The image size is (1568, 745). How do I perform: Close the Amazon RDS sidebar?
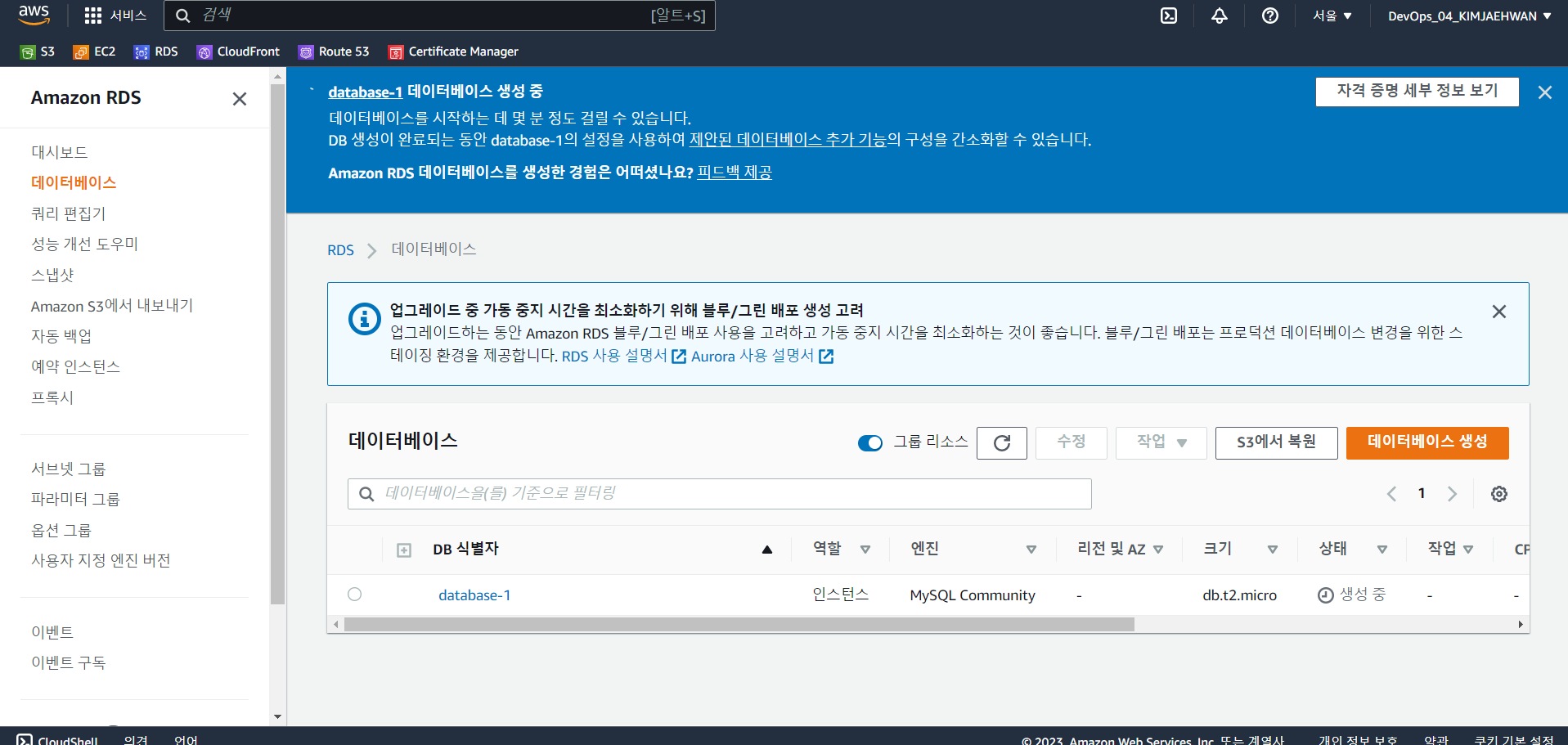(240, 99)
